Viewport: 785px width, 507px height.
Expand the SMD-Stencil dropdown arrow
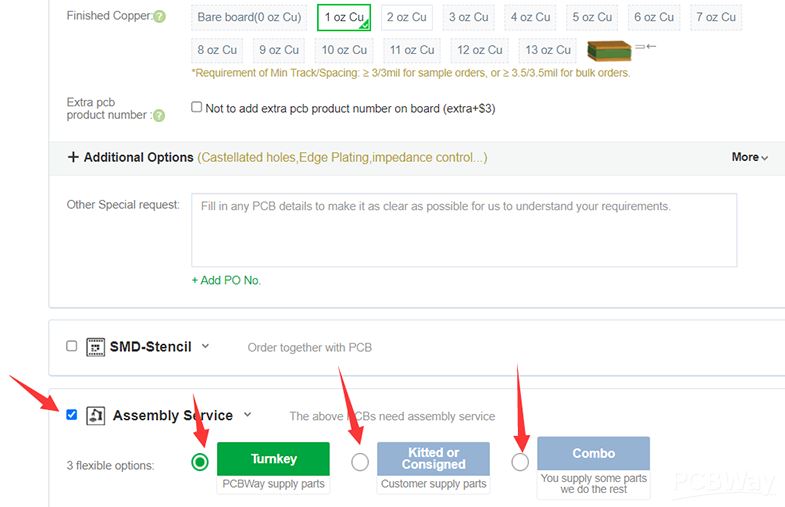point(205,346)
